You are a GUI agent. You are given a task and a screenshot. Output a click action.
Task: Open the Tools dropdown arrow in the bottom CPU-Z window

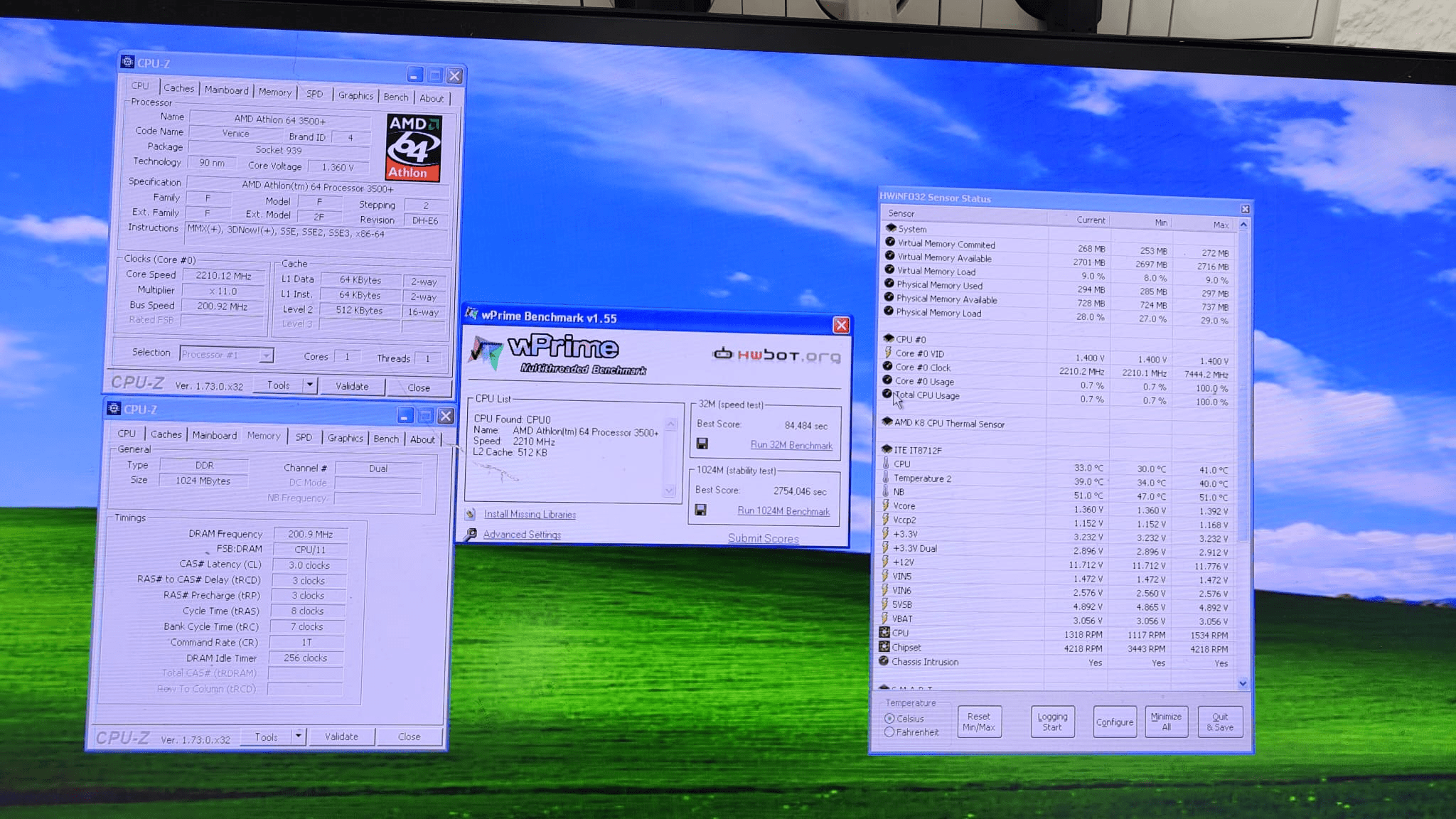click(299, 737)
